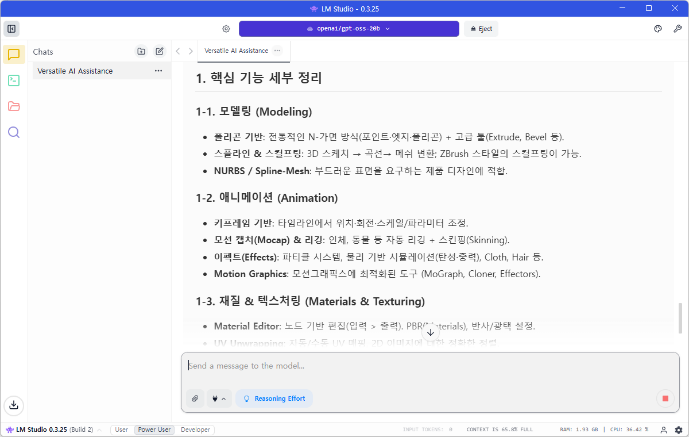
Task: Click the Reasoning Effort button
Action: tap(274, 398)
